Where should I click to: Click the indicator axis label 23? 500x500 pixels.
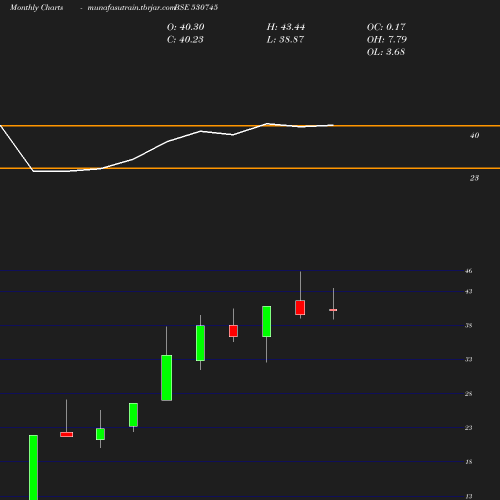474,178
